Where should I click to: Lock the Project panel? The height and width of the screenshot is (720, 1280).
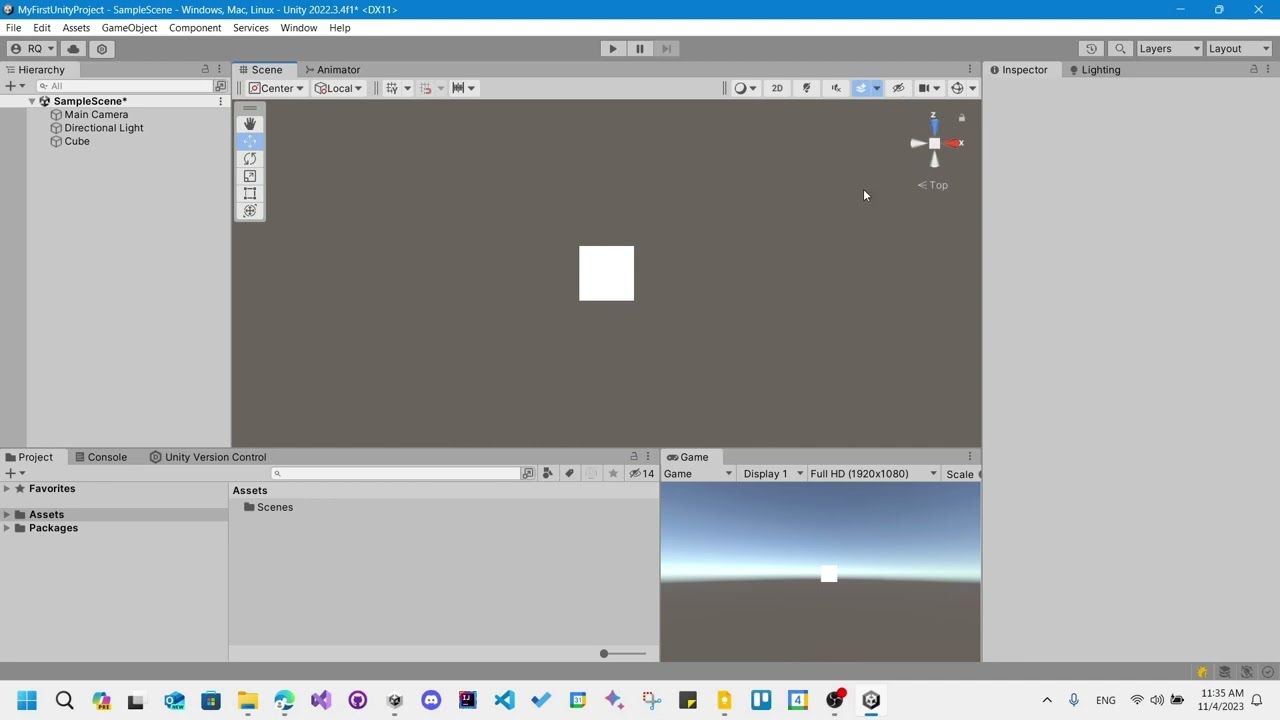[633, 456]
